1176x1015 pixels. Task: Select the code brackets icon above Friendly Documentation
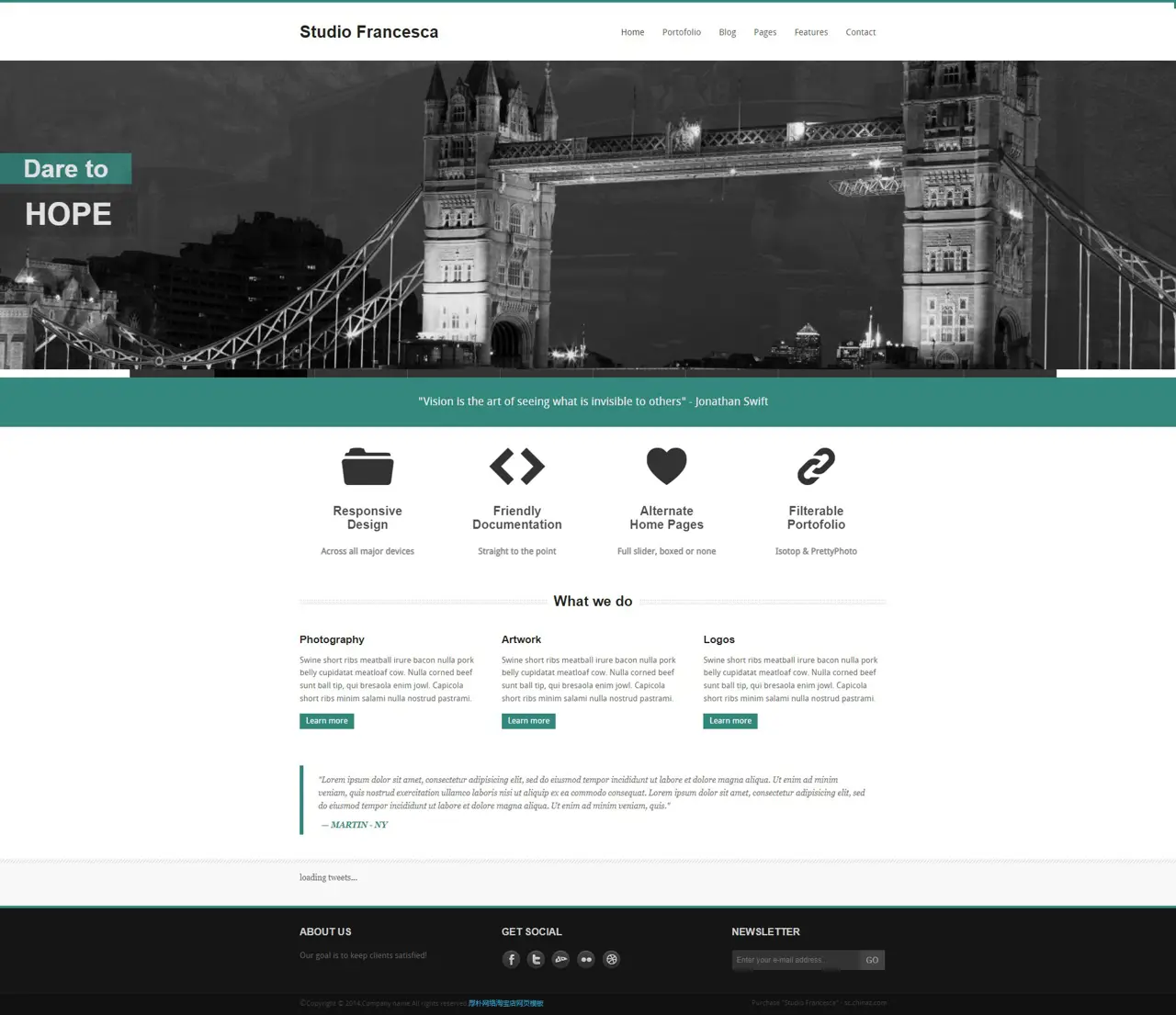[516, 466]
